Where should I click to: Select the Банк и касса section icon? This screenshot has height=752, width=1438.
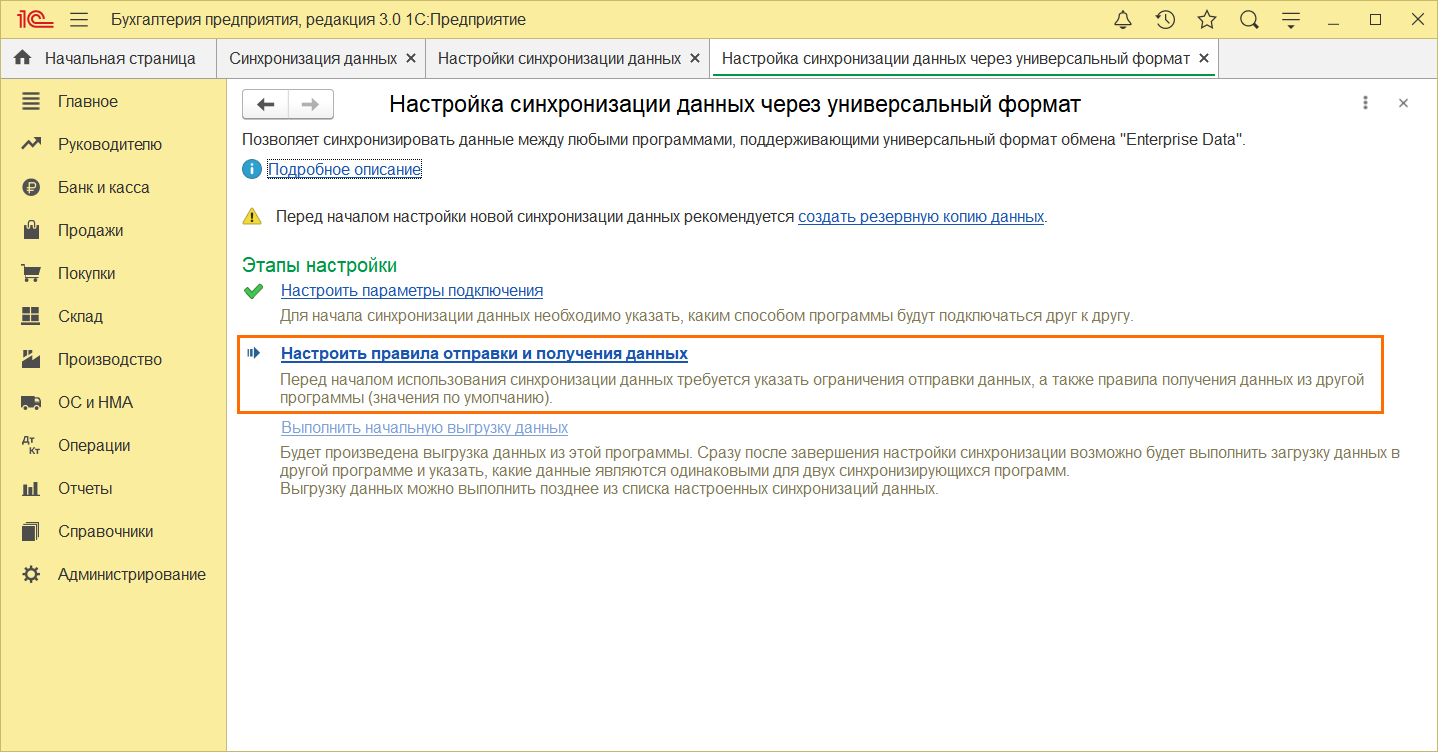(x=31, y=186)
